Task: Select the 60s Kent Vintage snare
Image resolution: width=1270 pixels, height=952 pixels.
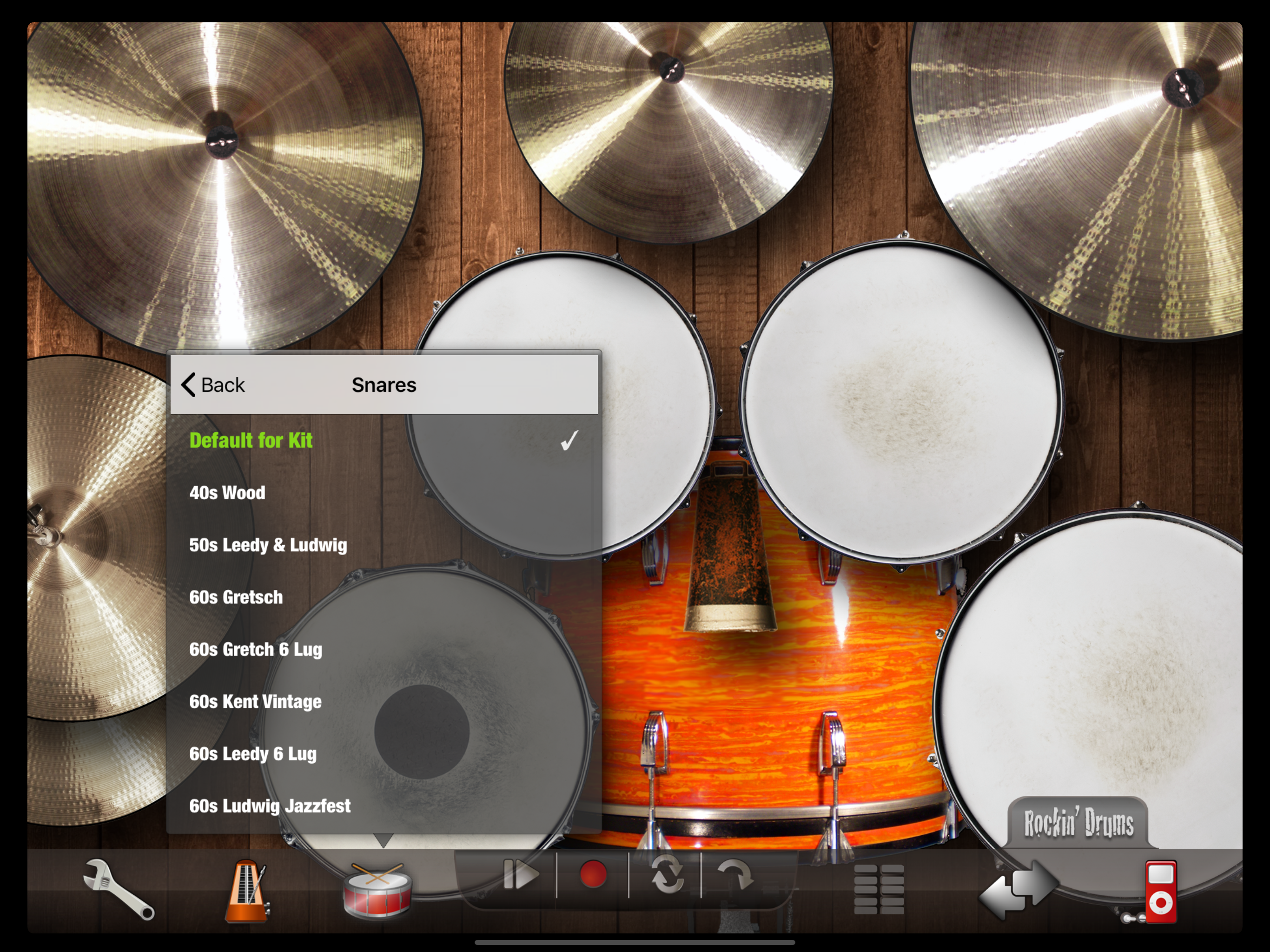Action: click(256, 701)
